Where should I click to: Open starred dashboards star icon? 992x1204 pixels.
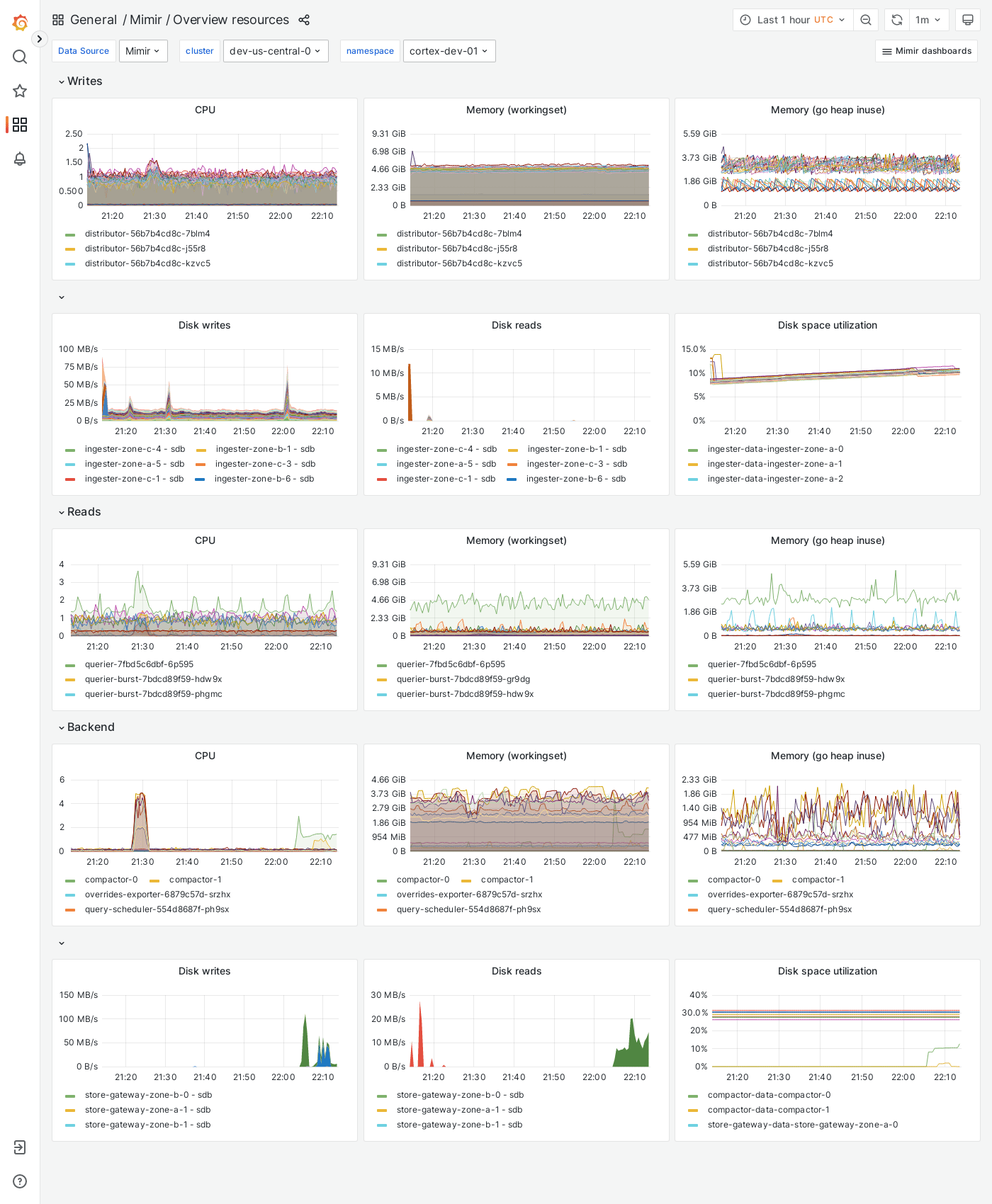20,91
